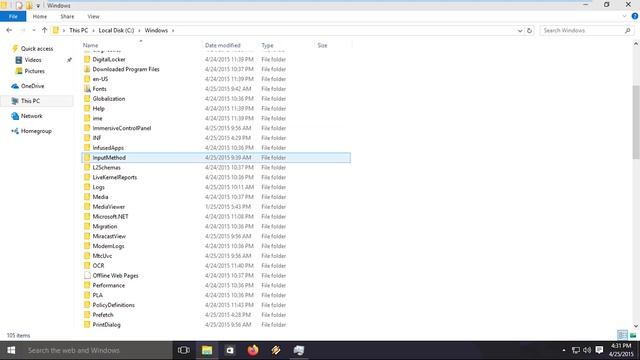
Task: Click Local Disk (C:) breadcrumb
Action: click(116, 31)
